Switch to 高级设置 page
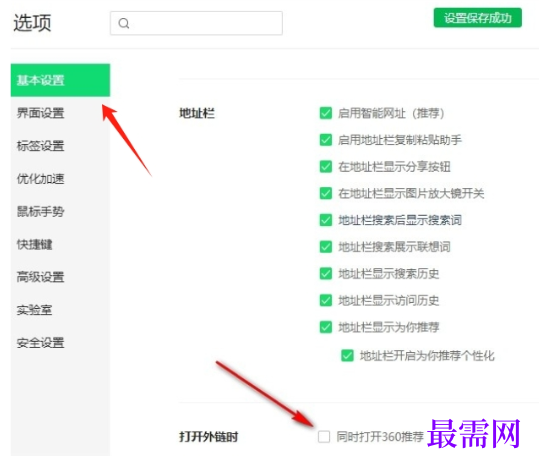 pos(41,277)
